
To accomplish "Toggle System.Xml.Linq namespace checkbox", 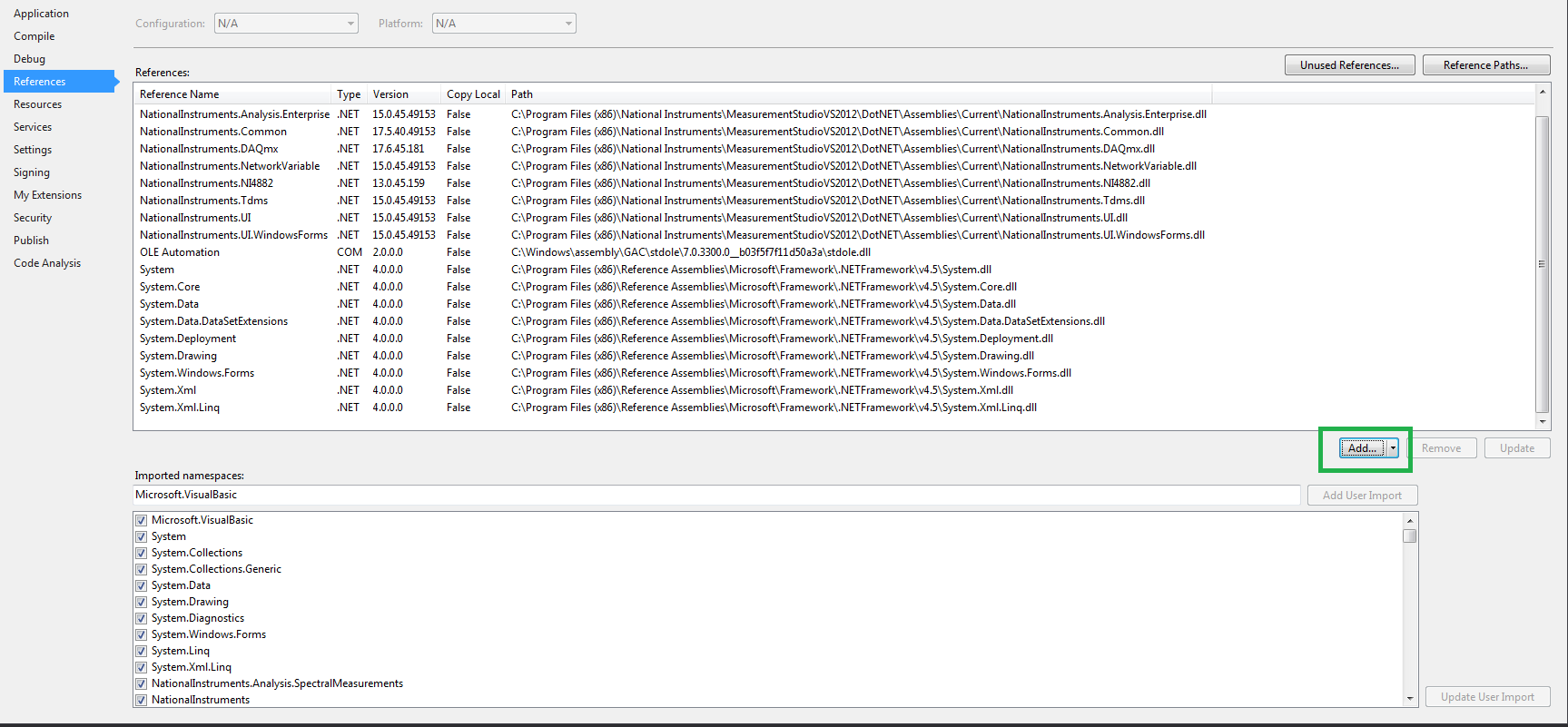I will (141, 668).
